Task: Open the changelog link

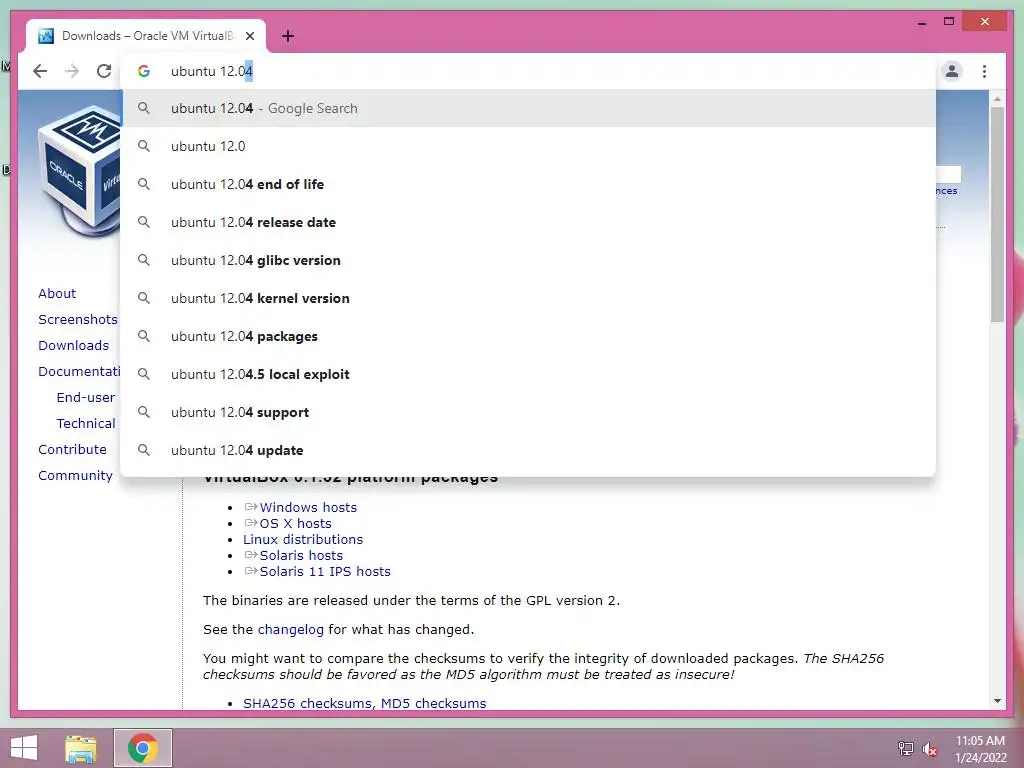Action: 291,630
